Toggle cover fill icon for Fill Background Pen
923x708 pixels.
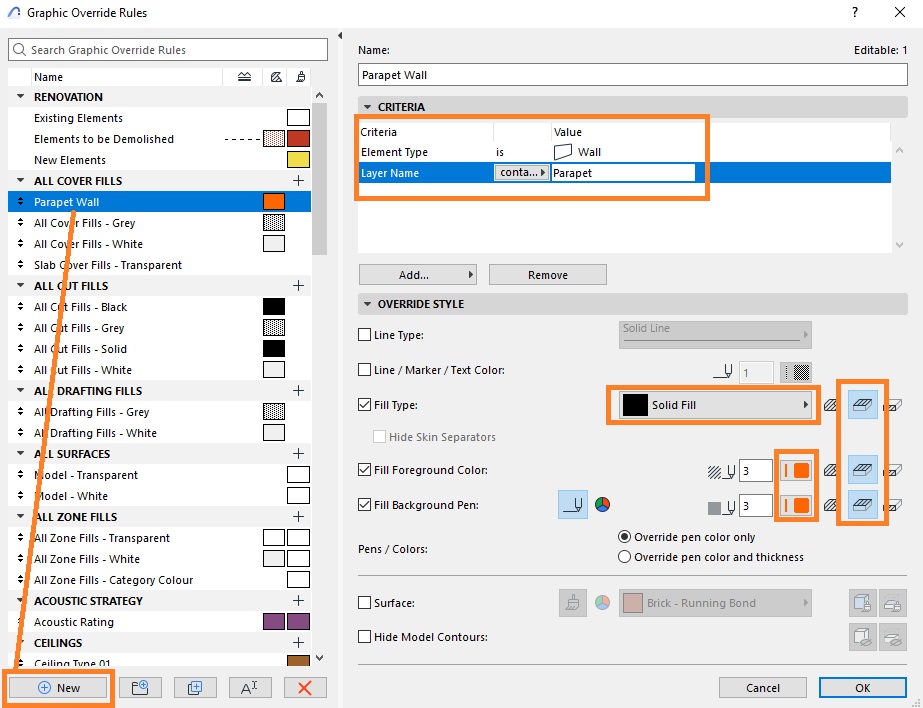coord(862,505)
